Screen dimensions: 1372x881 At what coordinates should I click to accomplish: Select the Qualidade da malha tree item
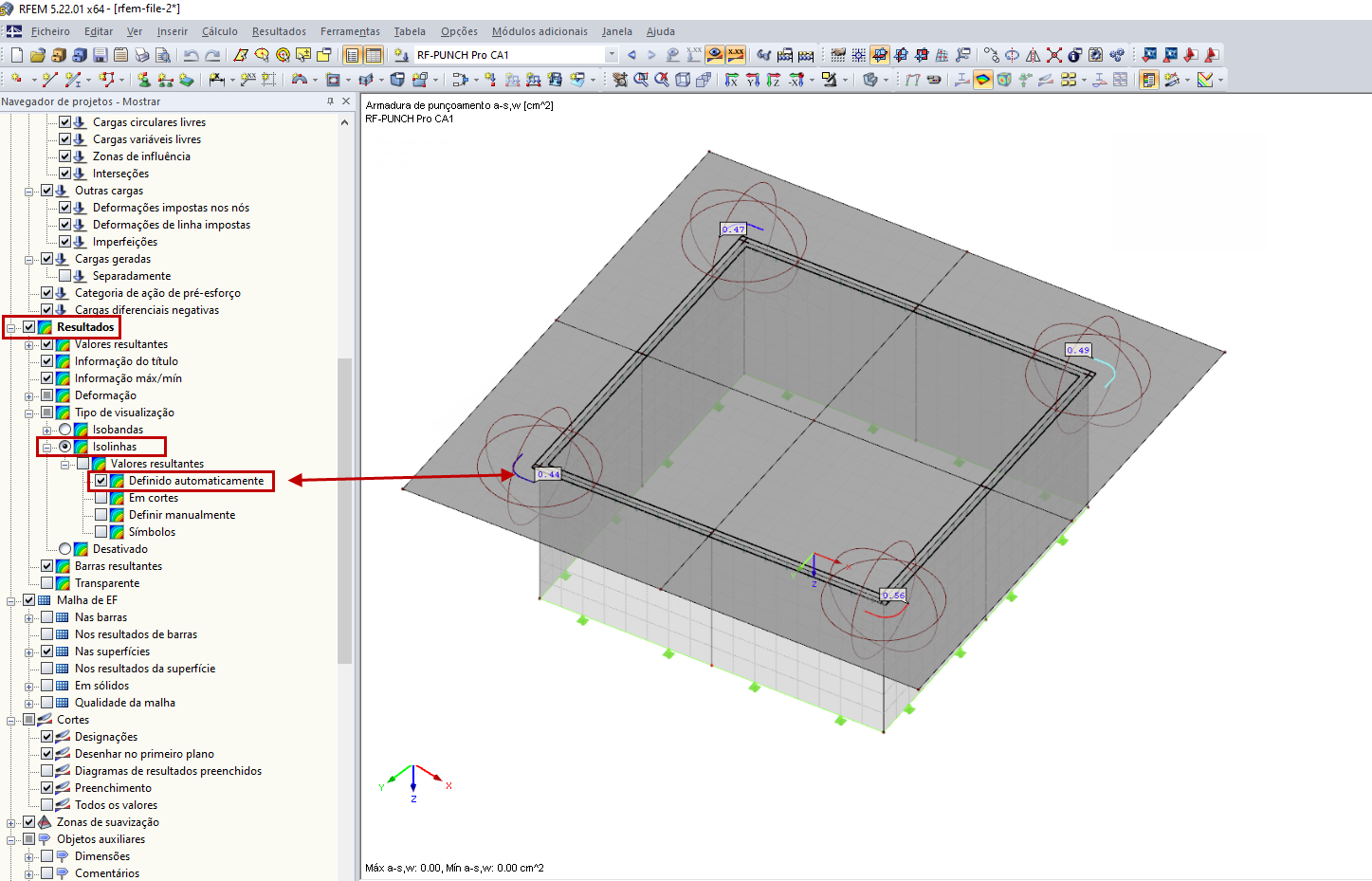coord(125,703)
